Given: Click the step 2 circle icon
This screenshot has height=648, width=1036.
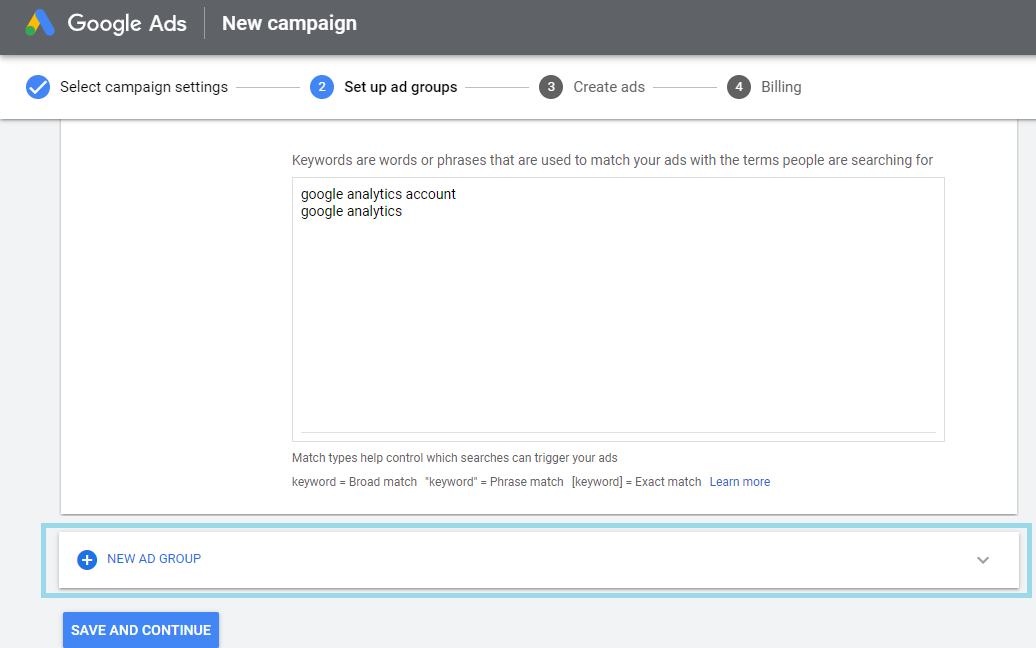Looking at the screenshot, I should point(322,87).
